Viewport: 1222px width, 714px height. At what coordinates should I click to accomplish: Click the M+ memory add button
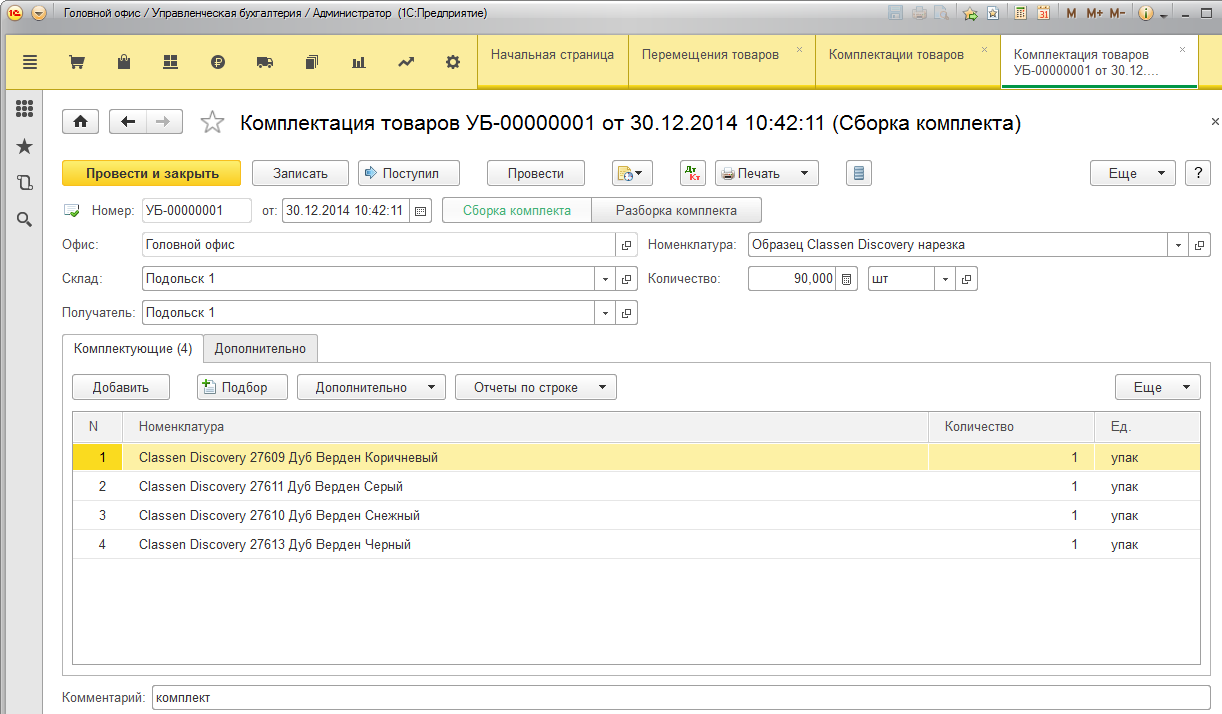pyautogui.click(x=1094, y=13)
